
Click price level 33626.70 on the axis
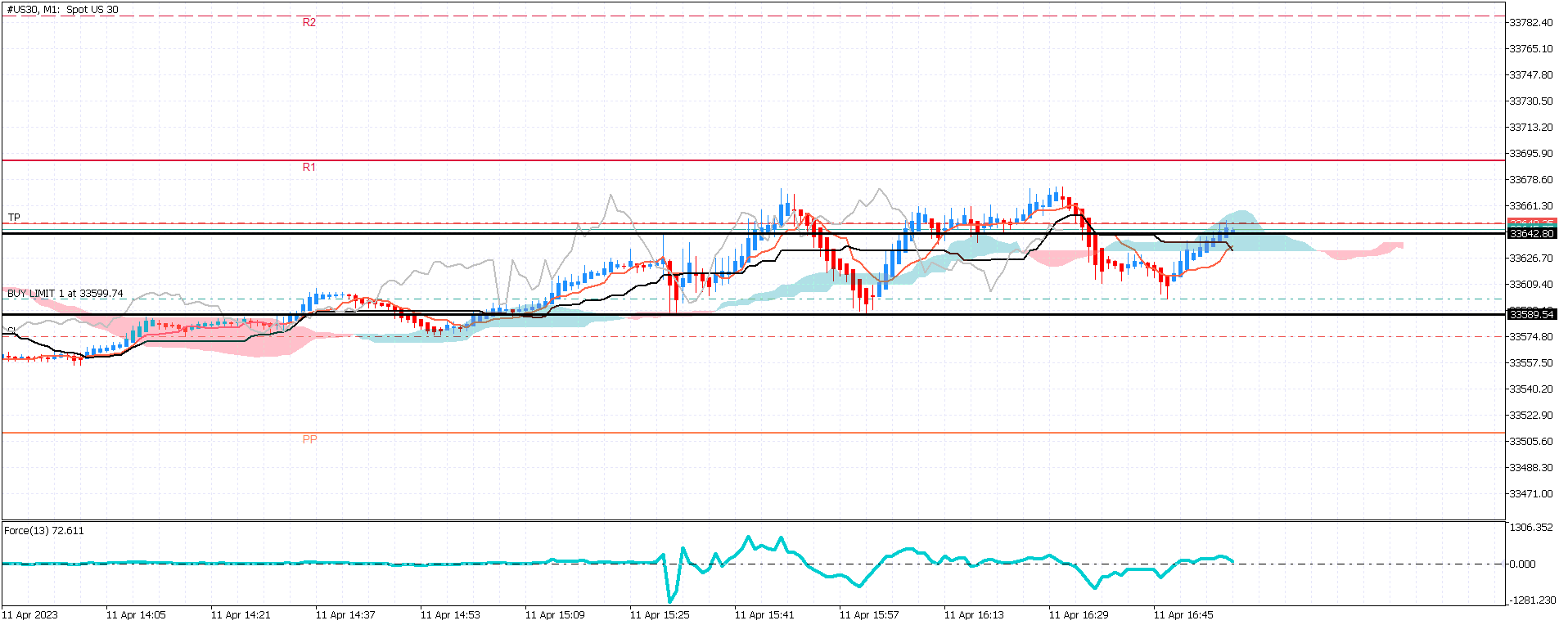(x=1531, y=259)
